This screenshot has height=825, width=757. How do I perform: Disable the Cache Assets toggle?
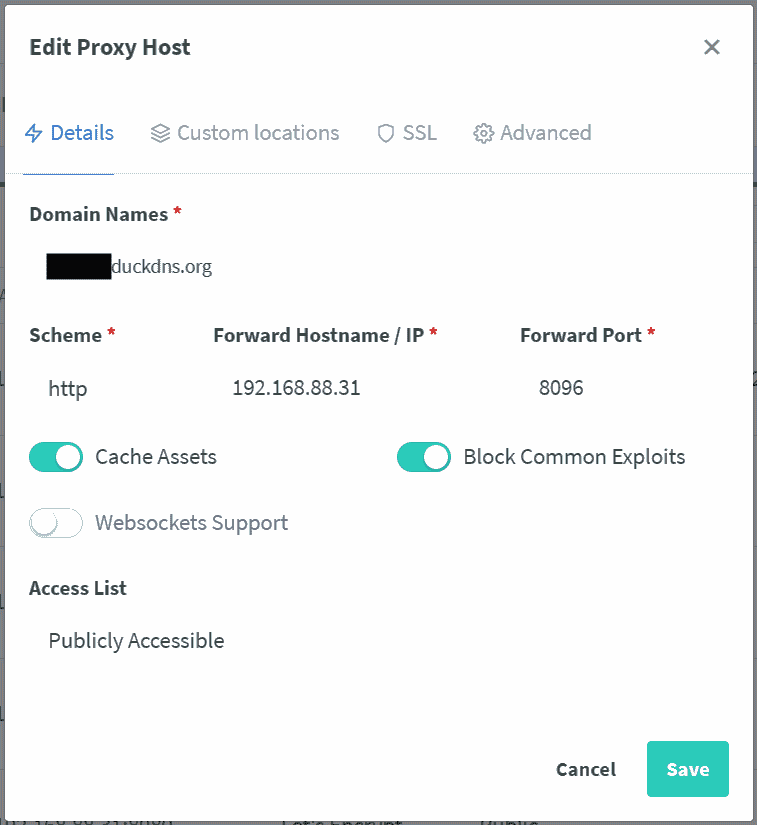point(56,458)
